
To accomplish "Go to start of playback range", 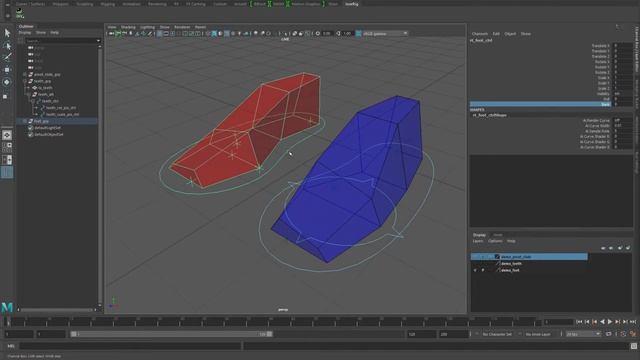I will pyautogui.click(x=579, y=322).
